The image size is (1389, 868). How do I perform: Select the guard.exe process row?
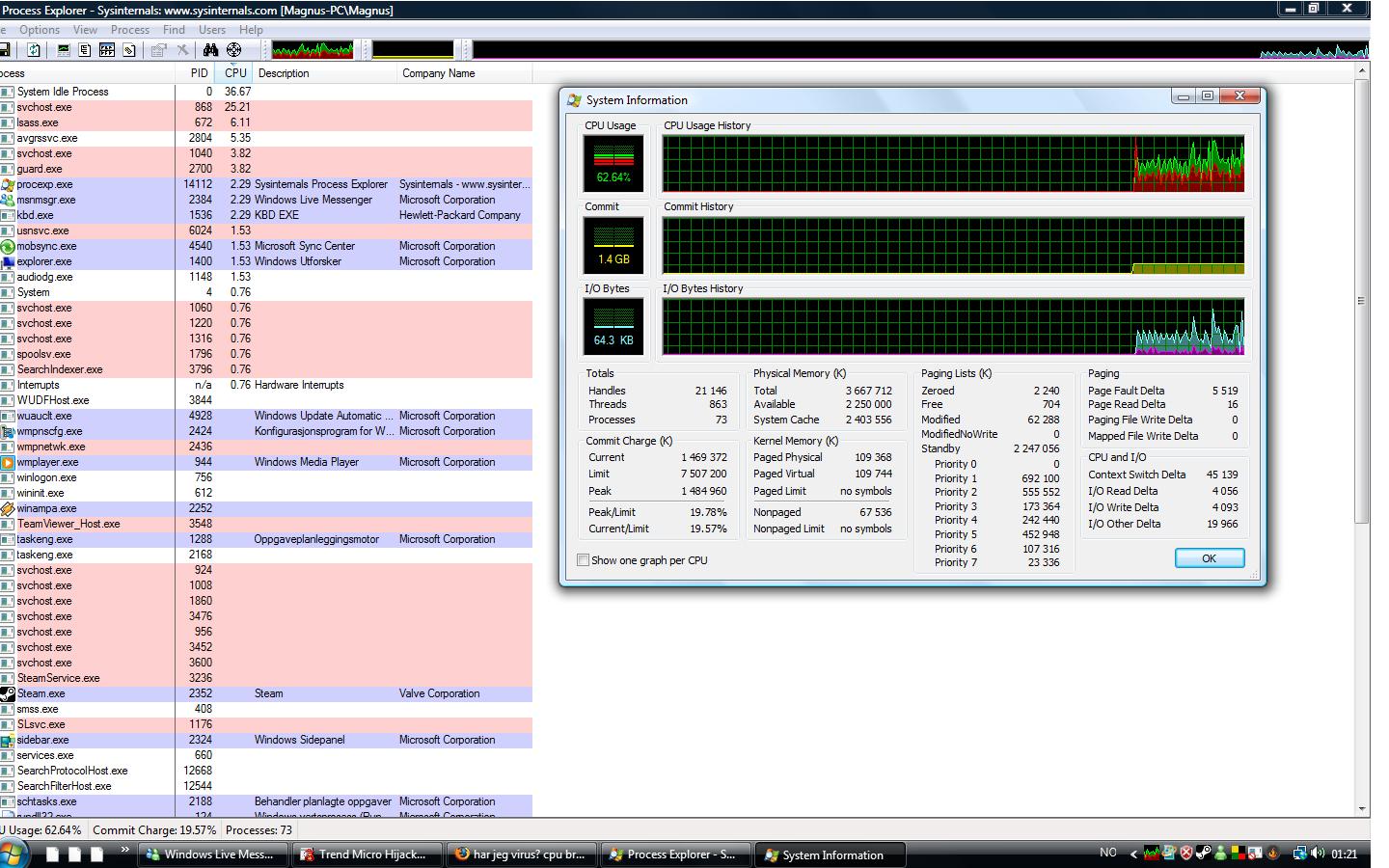coord(266,169)
